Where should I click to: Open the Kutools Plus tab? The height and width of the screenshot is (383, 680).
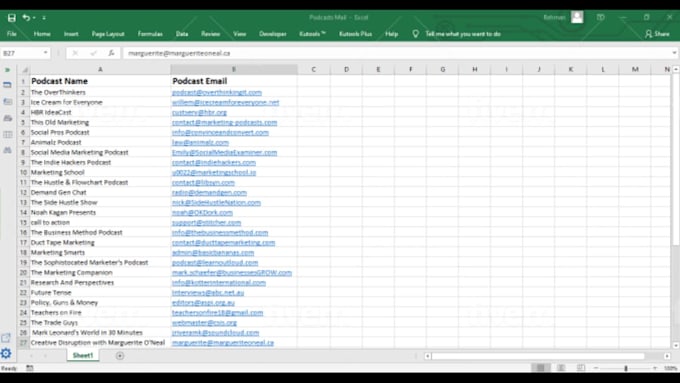356,34
